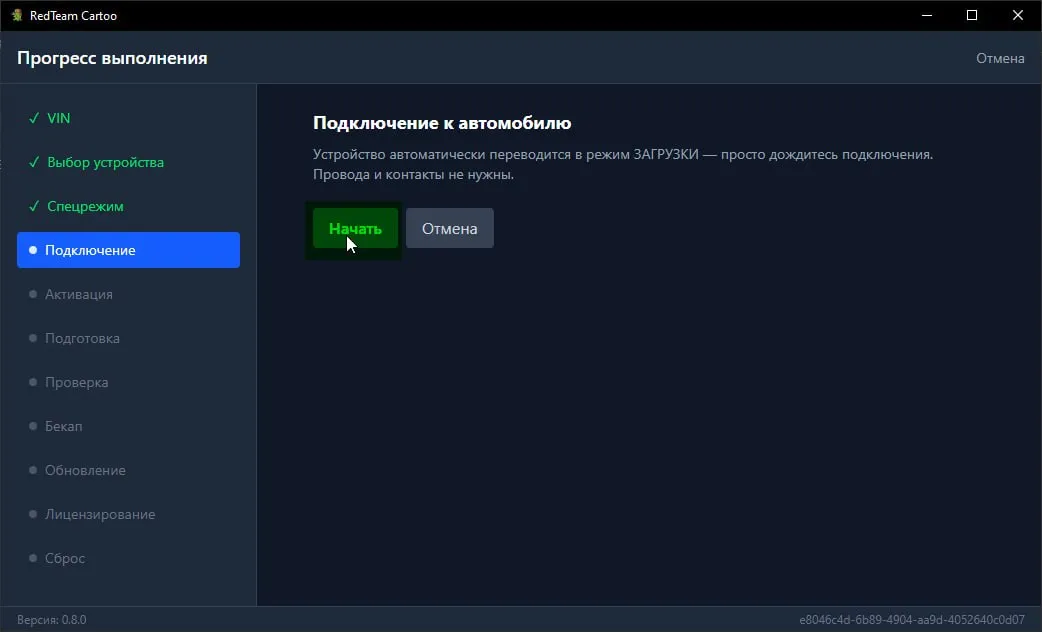Screen dimensions: 1042x632
Task: Click the text 'Провода и контакты не нужны.'
Action: point(413,175)
